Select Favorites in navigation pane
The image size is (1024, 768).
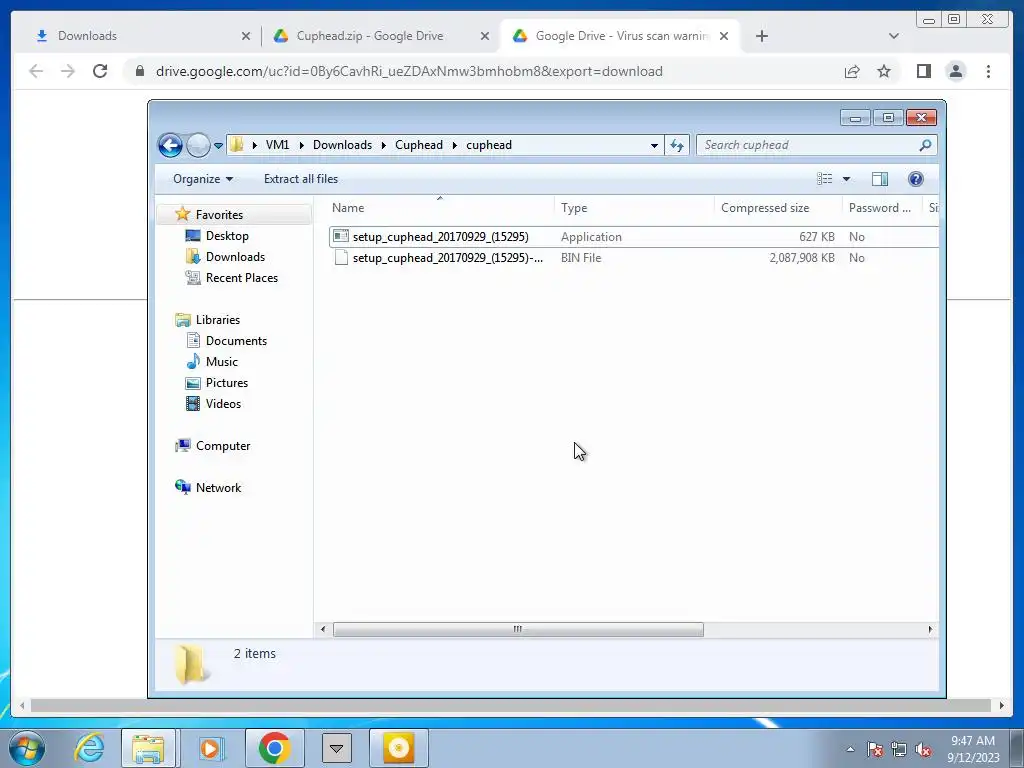coord(219,215)
